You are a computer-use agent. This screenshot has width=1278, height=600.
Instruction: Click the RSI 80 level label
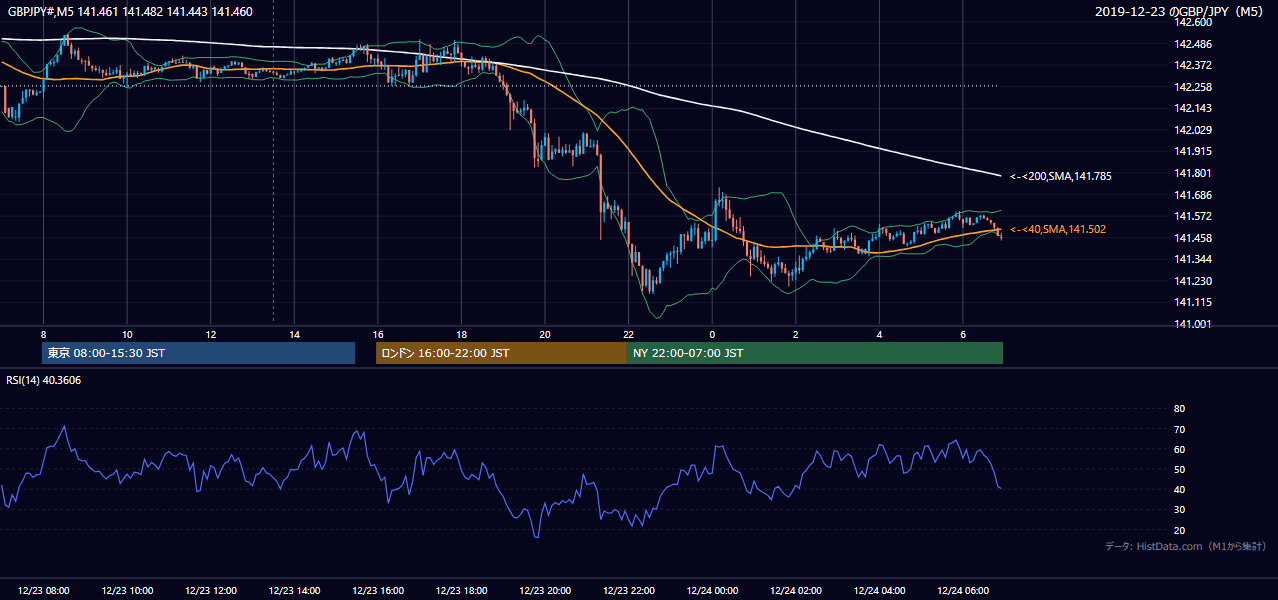tap(1179, 409)
